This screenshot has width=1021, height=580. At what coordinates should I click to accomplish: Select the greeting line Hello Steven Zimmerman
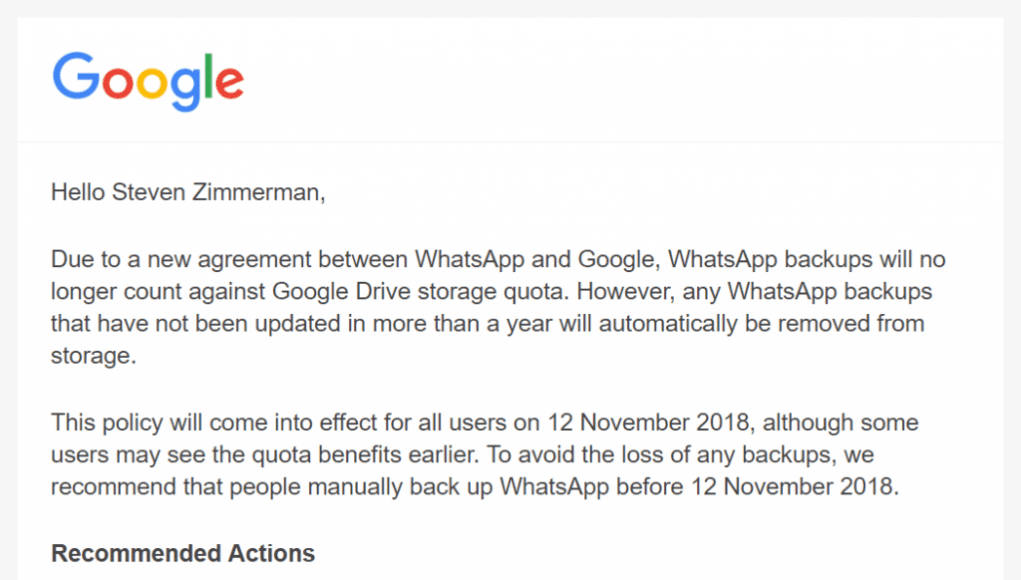click(188, 192)
